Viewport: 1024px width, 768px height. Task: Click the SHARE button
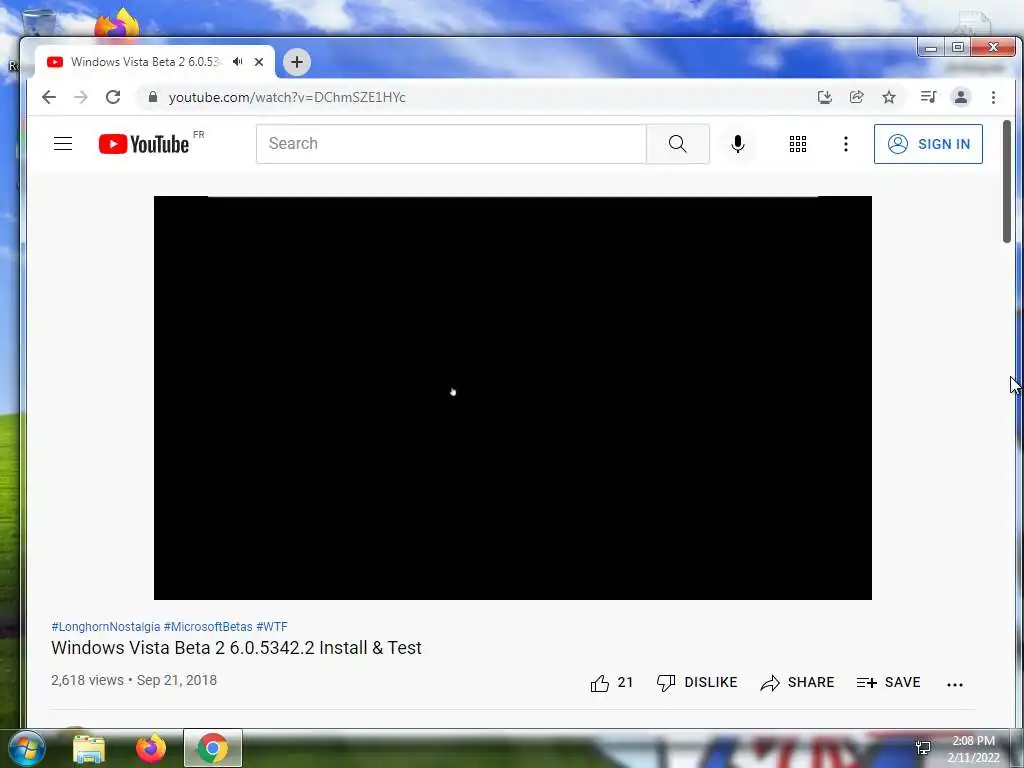[797, 682]
